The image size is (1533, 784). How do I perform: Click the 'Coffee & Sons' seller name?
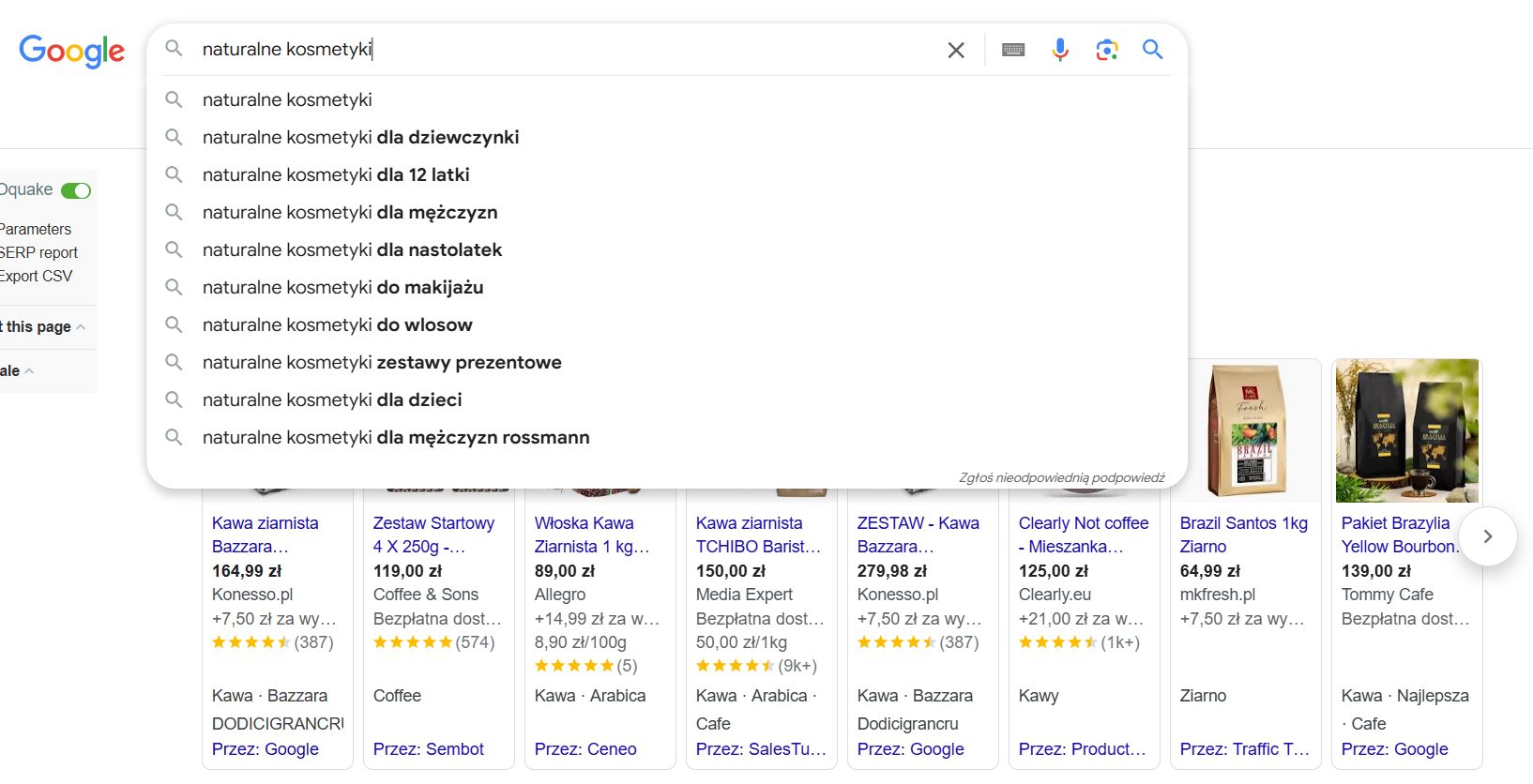(426, 595)
